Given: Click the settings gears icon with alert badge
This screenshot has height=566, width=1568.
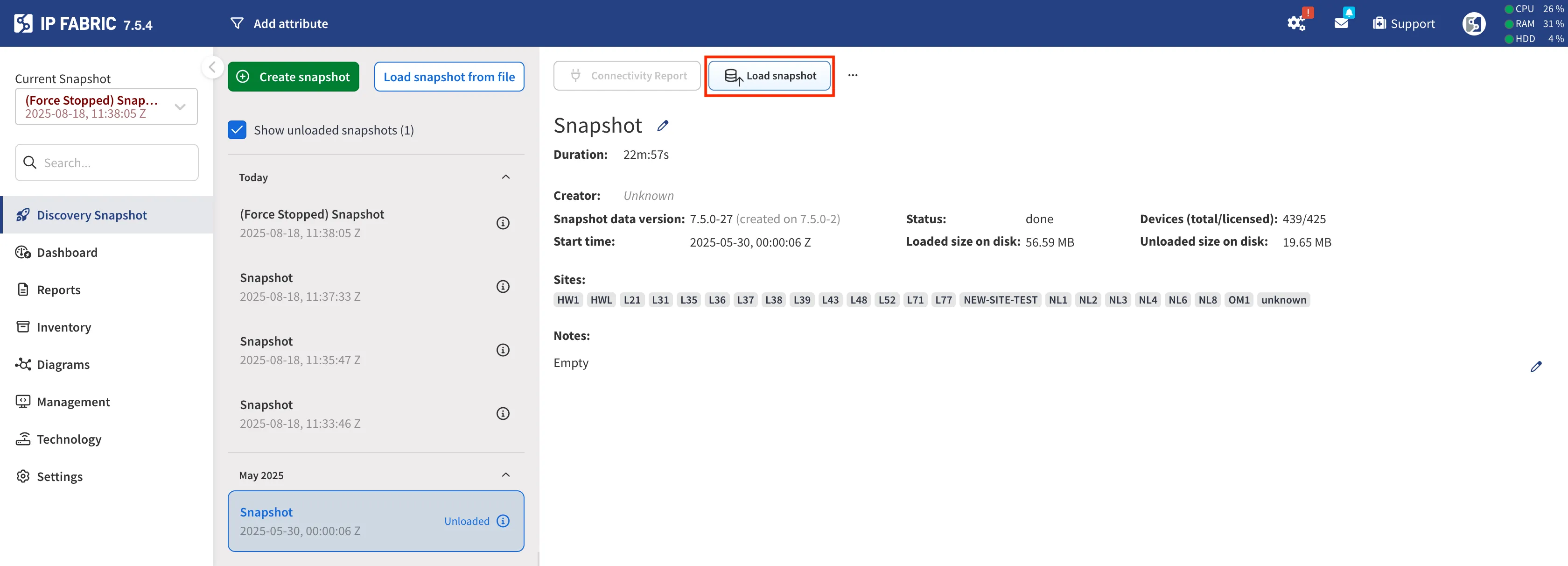Looking at the screenshot, I should [1296, 23].
